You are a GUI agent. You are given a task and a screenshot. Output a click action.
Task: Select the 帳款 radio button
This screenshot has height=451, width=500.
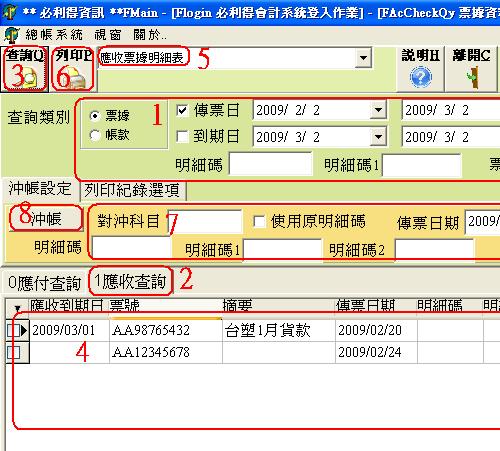95,135
